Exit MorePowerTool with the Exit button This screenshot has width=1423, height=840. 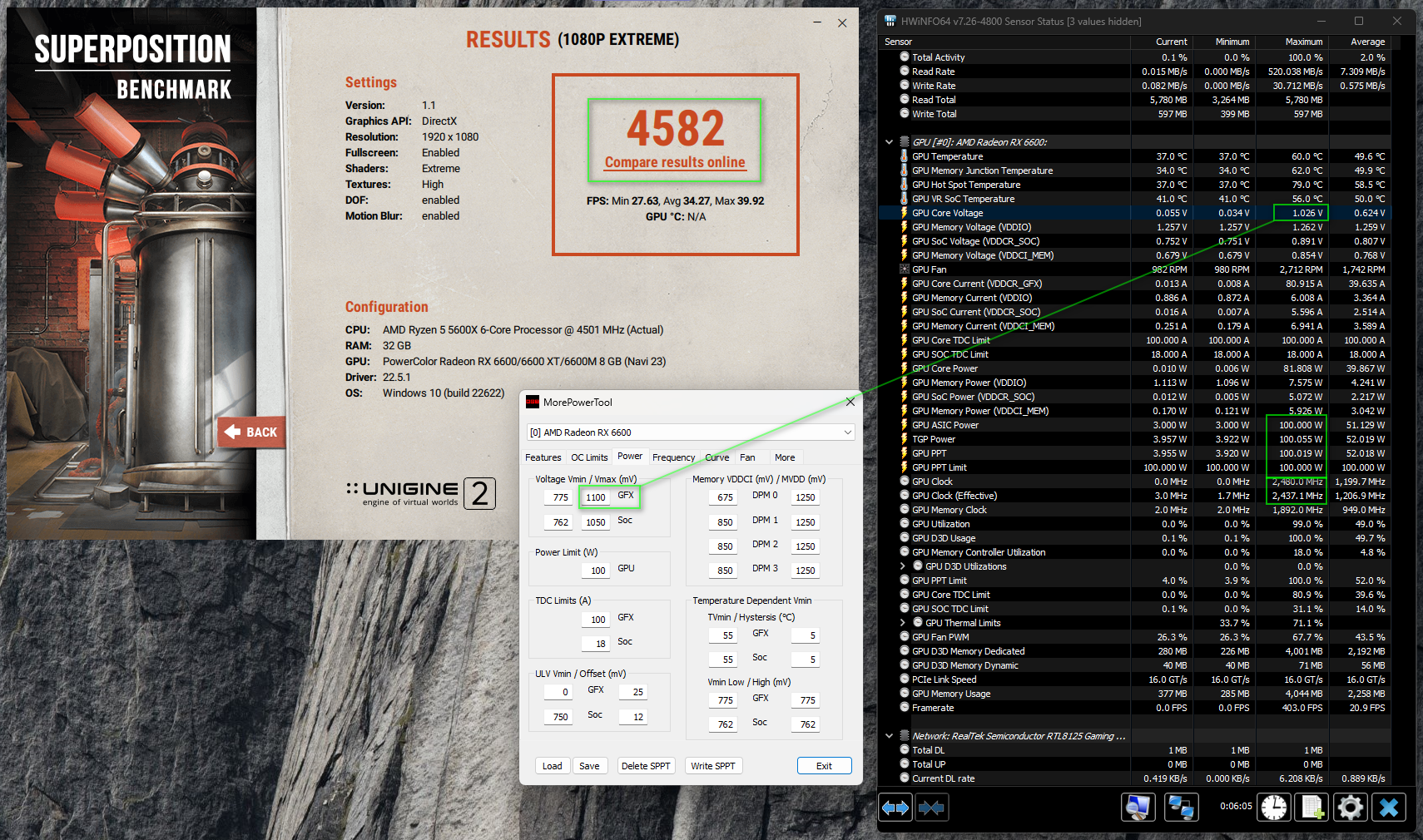[824, 766]
